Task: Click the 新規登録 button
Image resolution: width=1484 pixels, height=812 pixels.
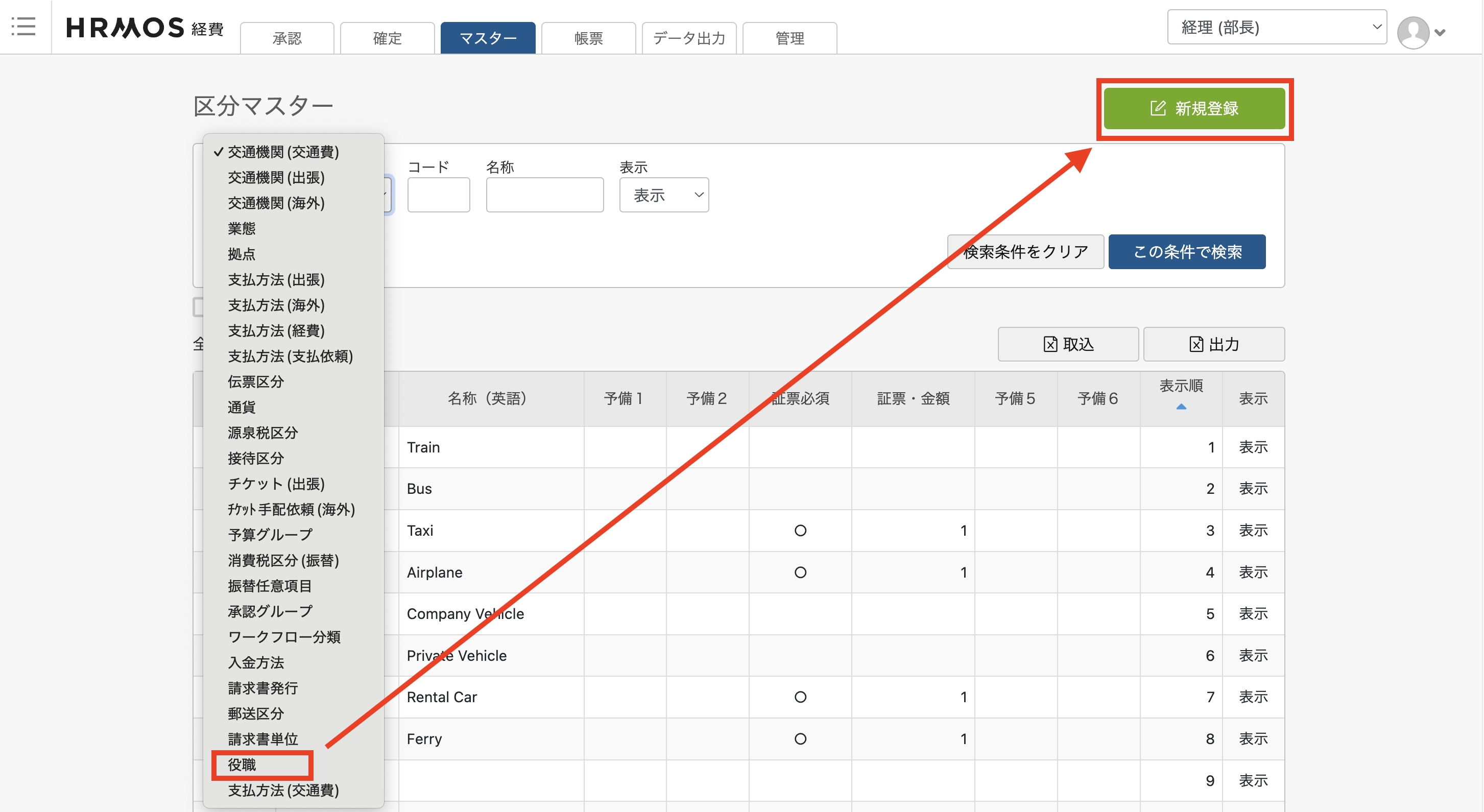Action: (1193, 108)
